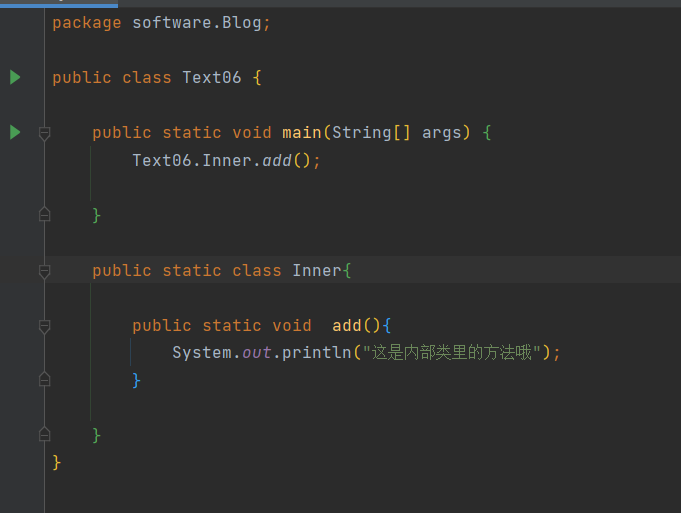Collapse fold at Inner class closing brace

pos(44,434)
